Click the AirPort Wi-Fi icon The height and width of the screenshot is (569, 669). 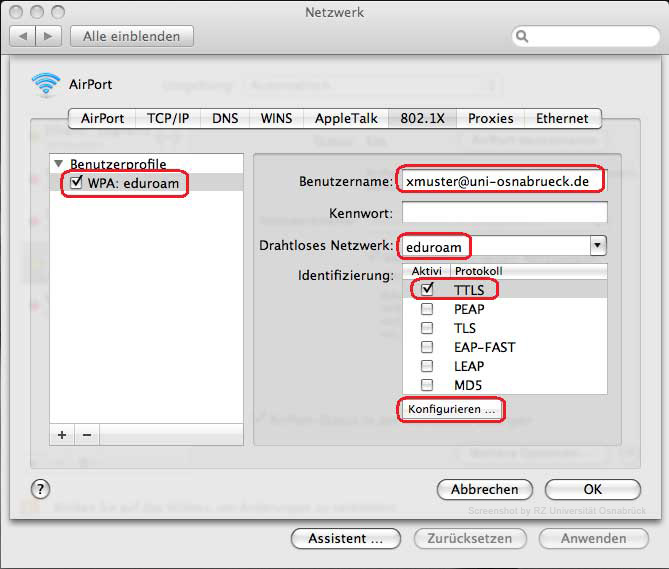[46, 84]
